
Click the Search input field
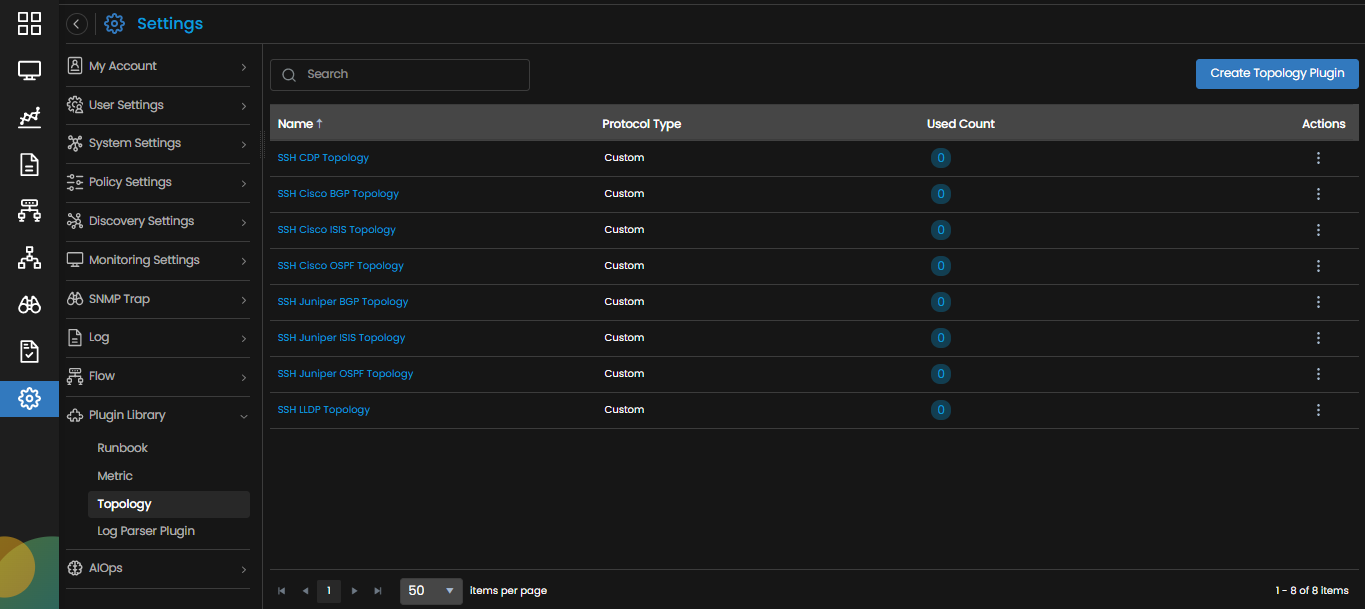[x=400, y=74]
